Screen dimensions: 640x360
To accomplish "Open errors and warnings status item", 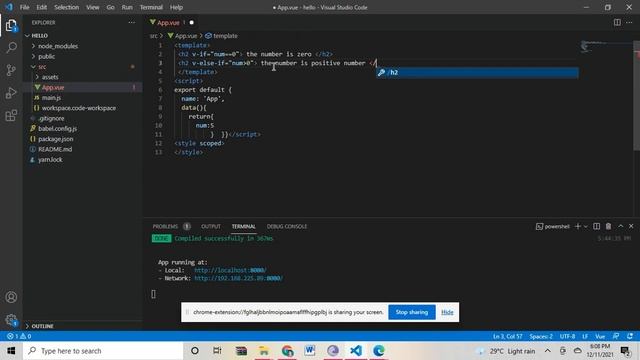I will click(19, 336).
